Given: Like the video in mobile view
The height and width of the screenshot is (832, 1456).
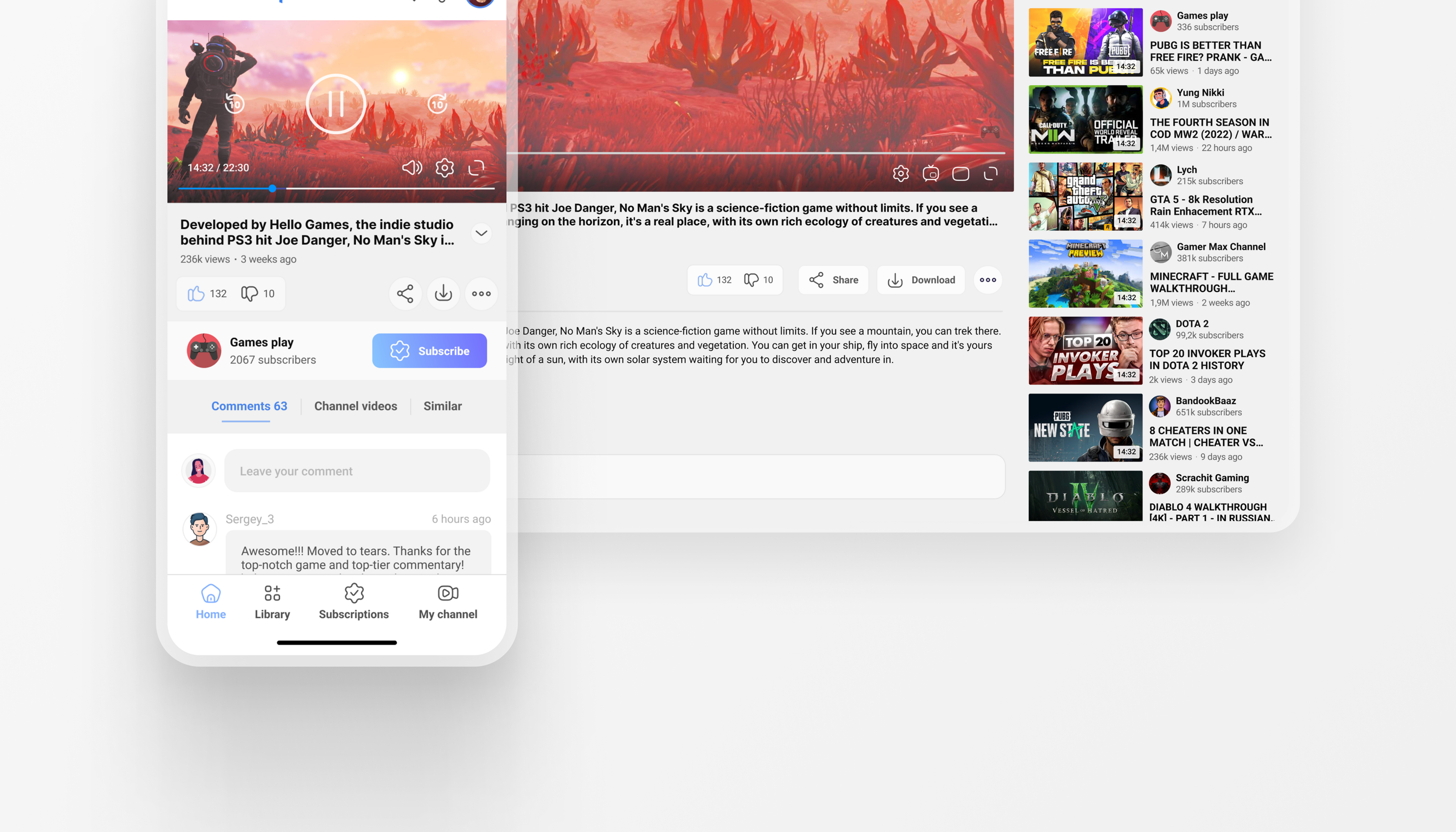Looking at the screenshot, I should tap(197, 294).
